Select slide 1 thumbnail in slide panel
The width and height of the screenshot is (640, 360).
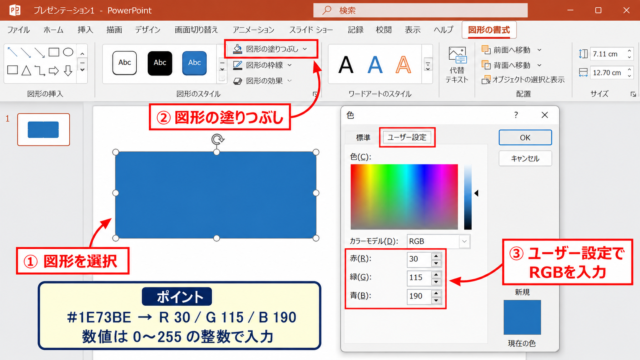click(x=43, y=130)
